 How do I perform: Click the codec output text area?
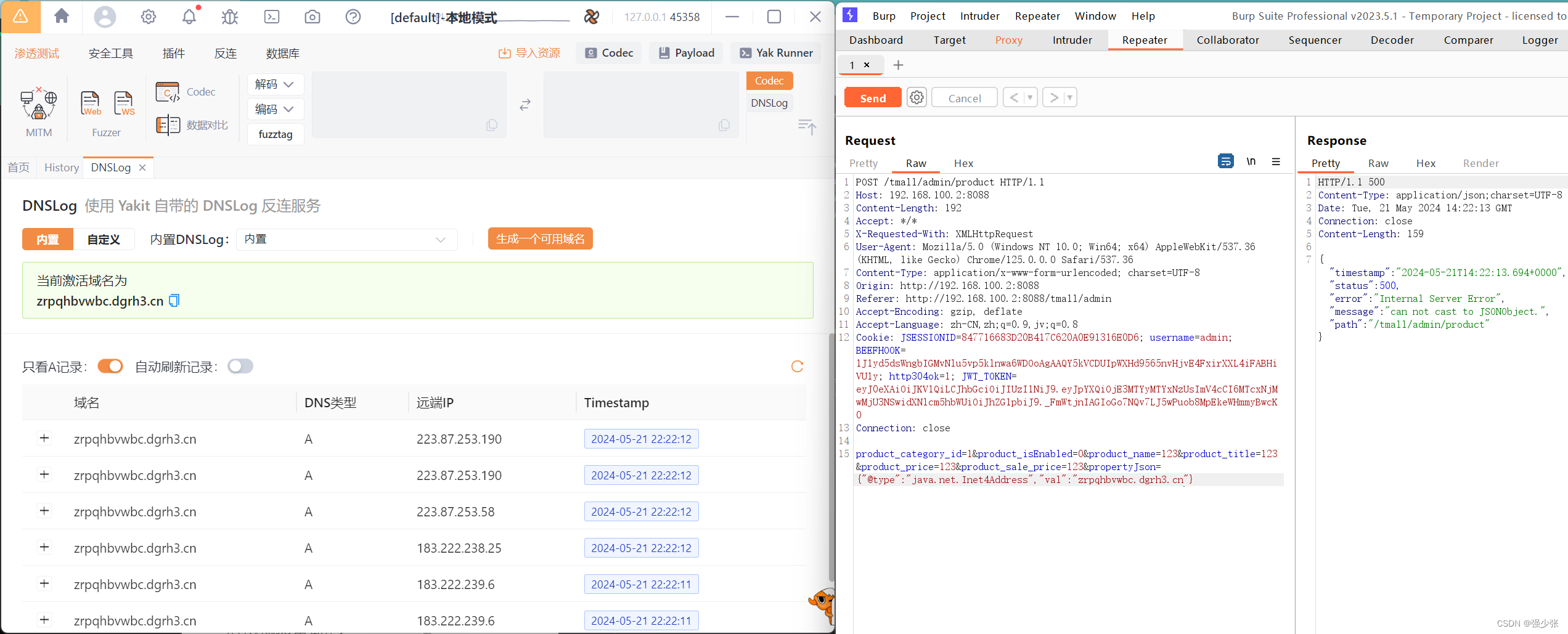[x=641, y=105]
